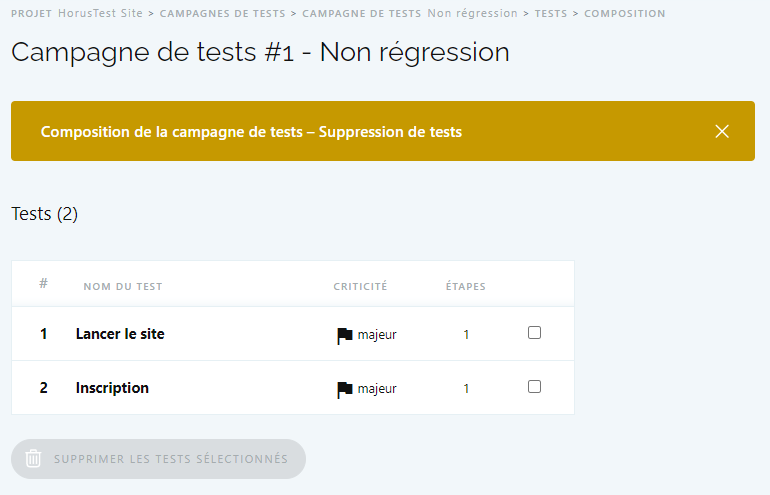The height and width of the screenshot is (495, 770).
Task: Open the Lancer le site test
Action: [x=120, y=334]
